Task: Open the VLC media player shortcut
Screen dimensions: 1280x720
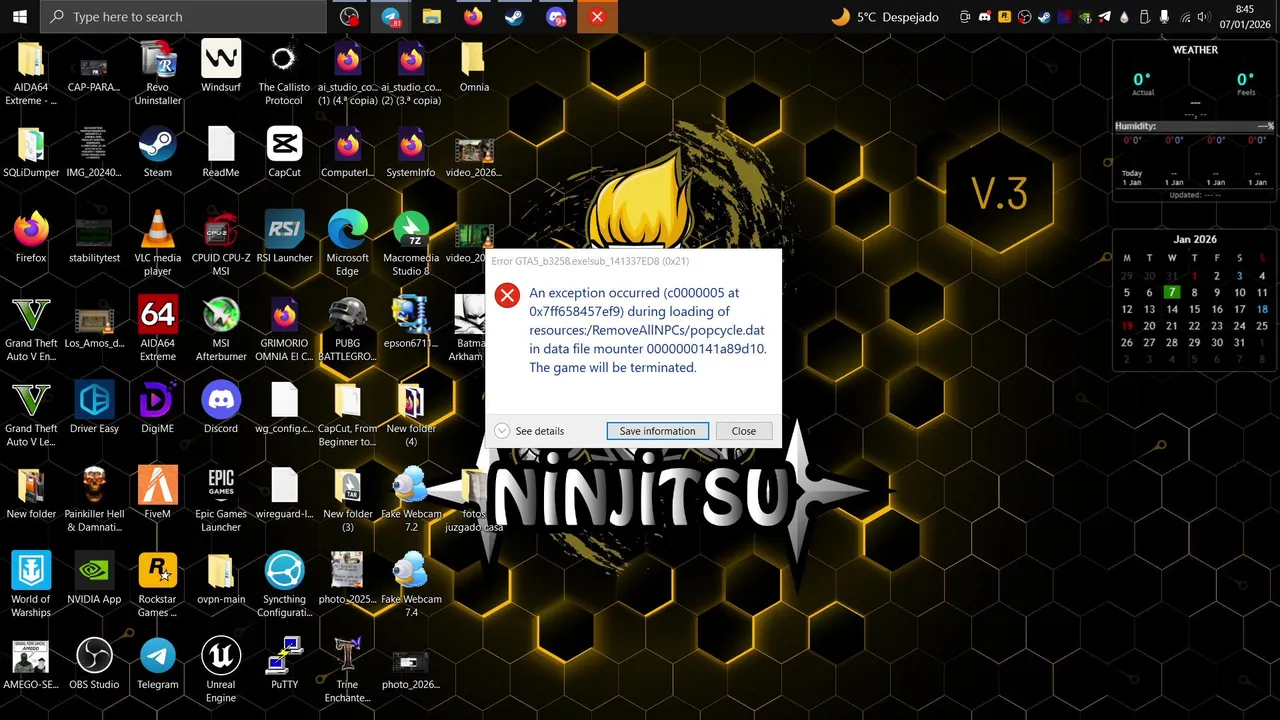Action: [158, 244]
